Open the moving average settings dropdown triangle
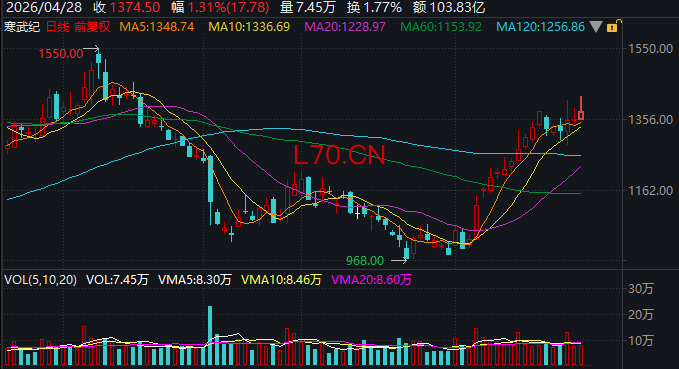Screen dimensions: 679x369 click(x=596, y=27)
